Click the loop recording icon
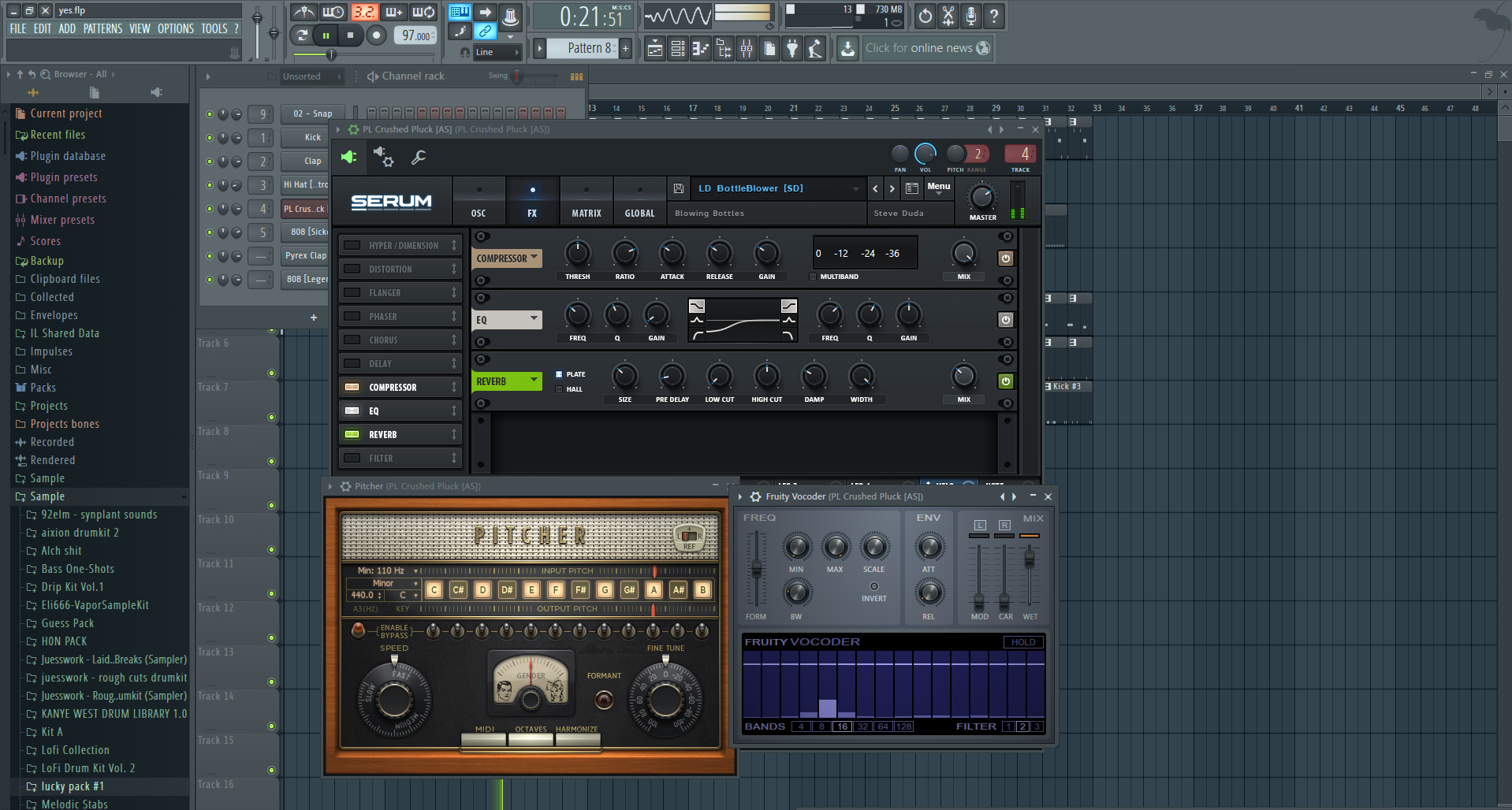Viewport: 1512px width, 810px height. [x=424, y=12]
